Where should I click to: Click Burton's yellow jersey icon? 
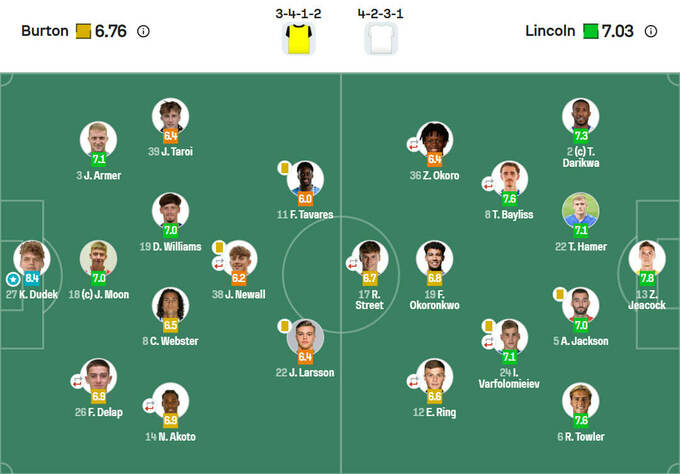pos(299,39)
